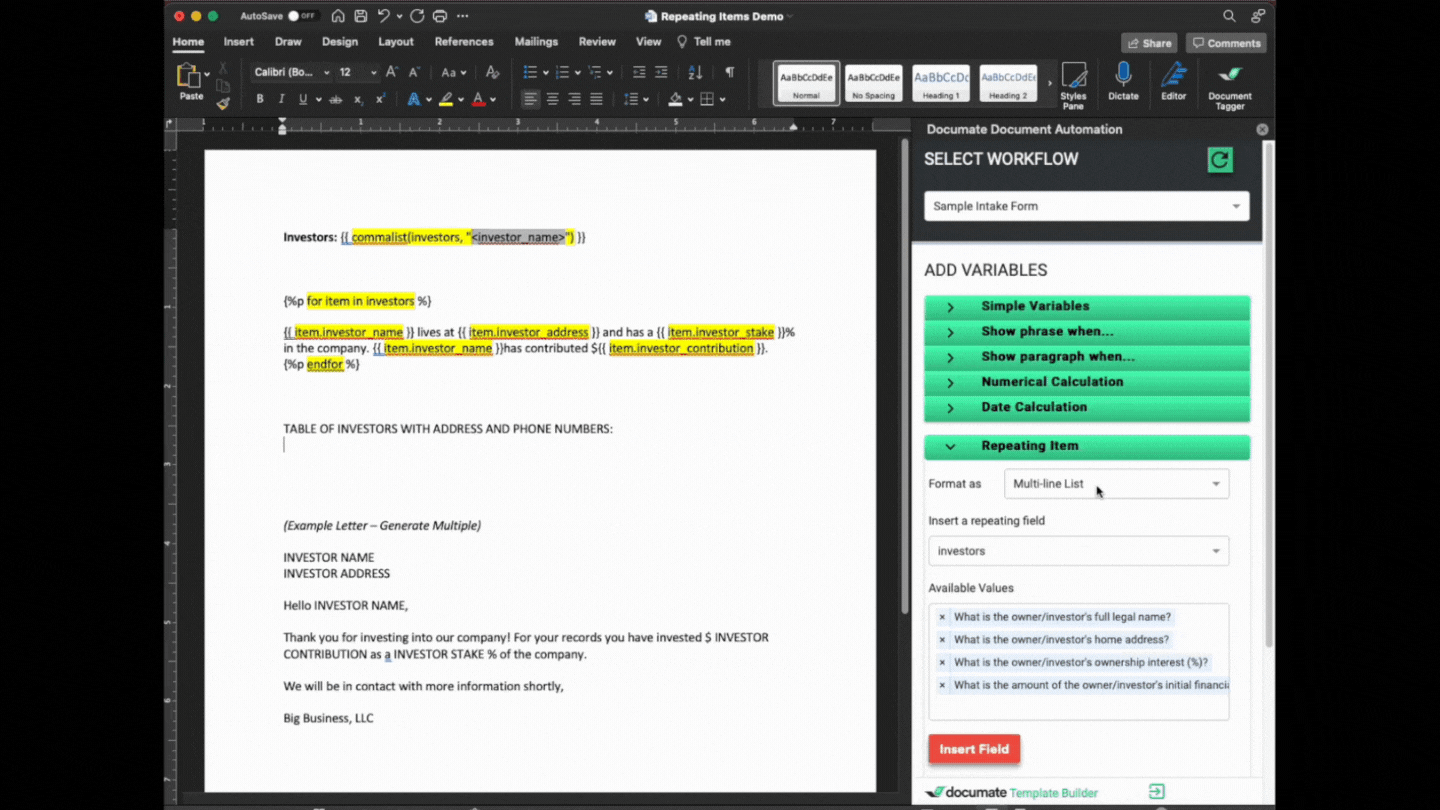Toggle paragraph marks display

(729, 72)
